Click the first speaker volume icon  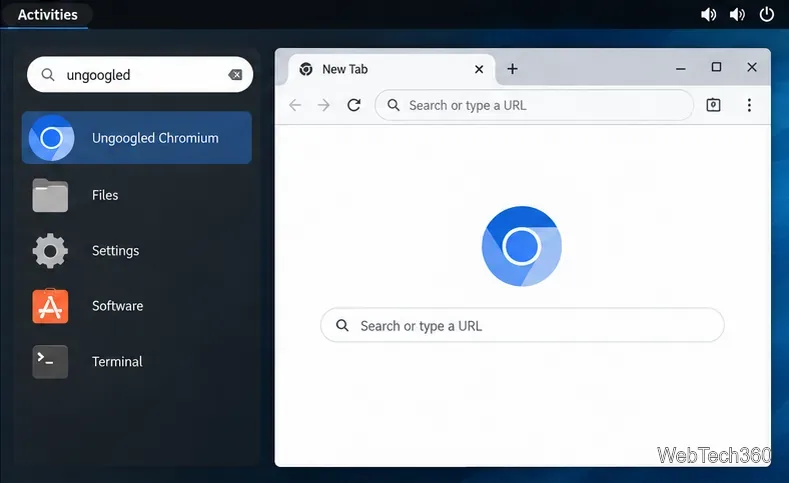click(x=708, y=15)
